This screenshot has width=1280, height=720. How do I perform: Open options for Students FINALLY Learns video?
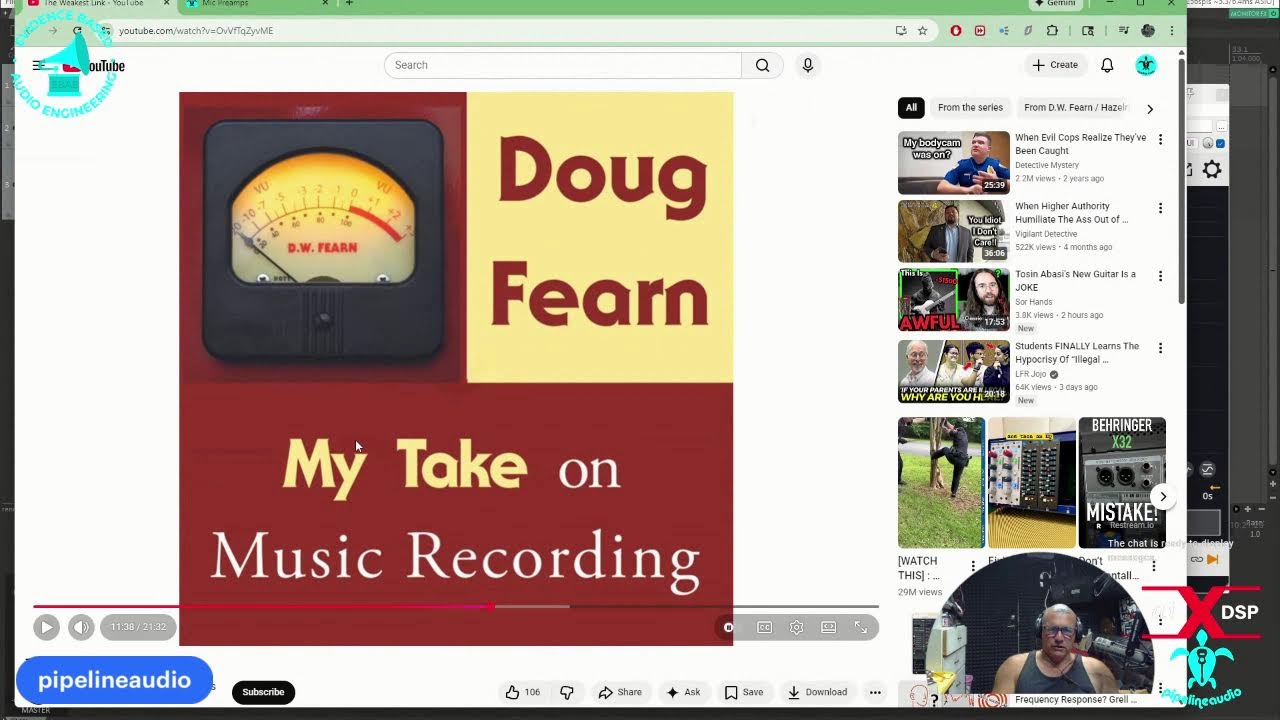click(x=1160, y=348)
